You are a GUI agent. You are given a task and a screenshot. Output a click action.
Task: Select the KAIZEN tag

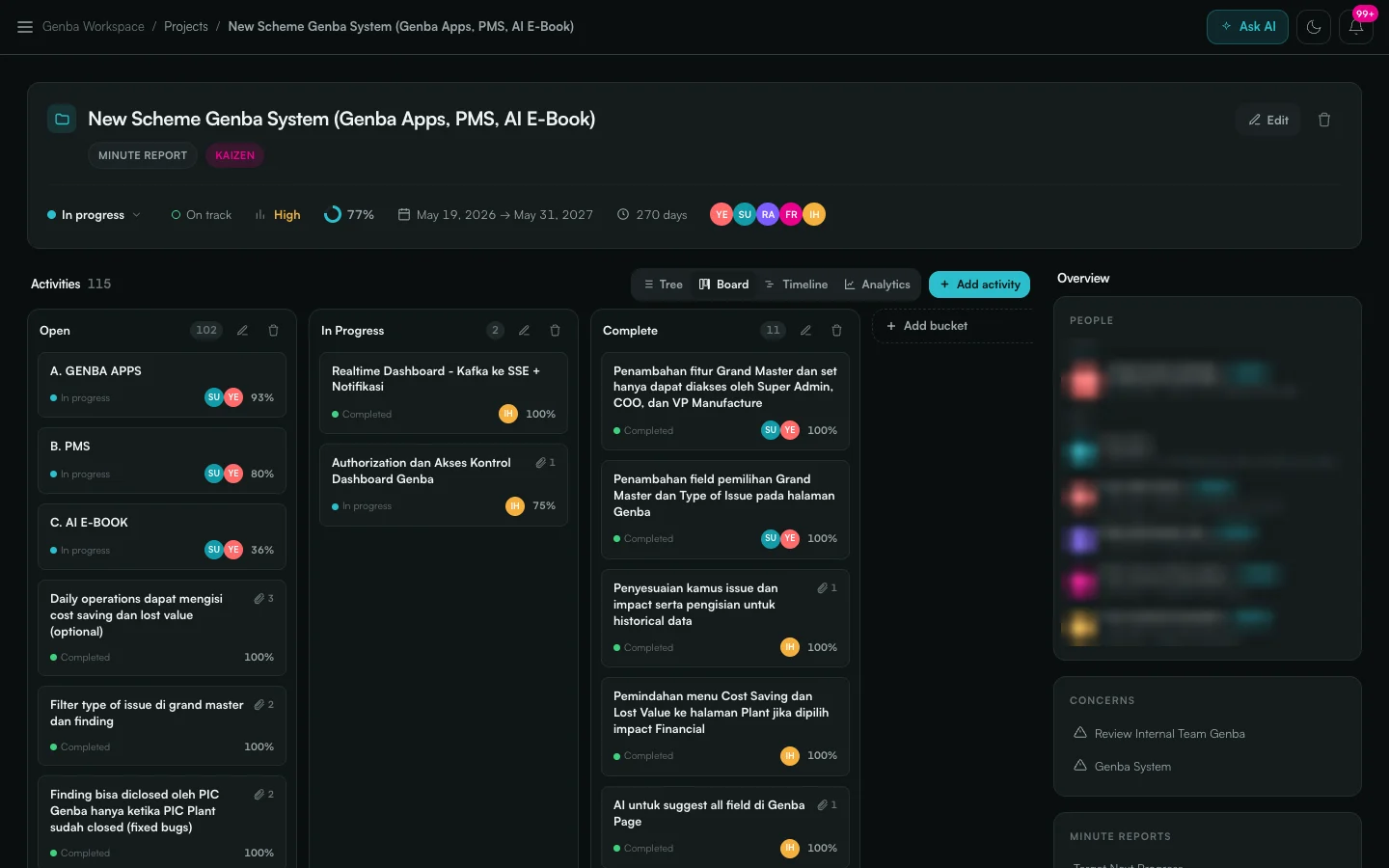pyautogui.click(x=234, y=155)
